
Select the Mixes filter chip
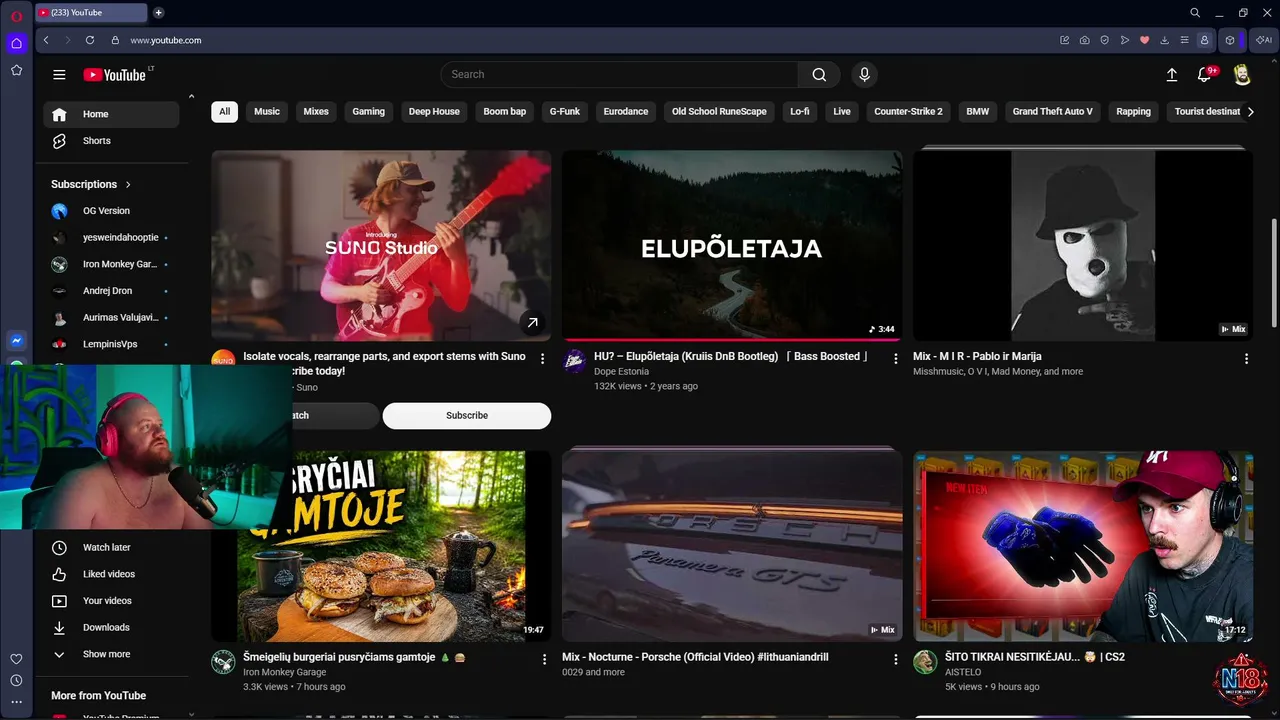point(316,112)
